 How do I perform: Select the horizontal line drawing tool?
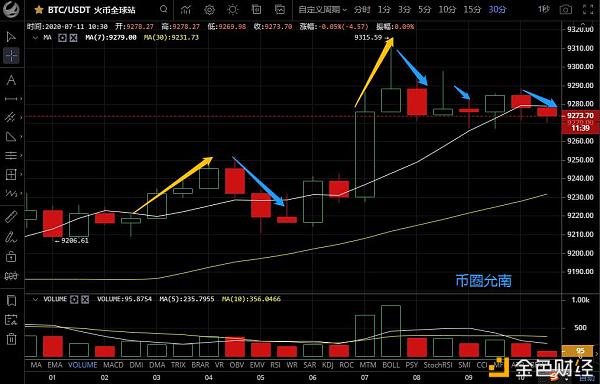(11, 99)
